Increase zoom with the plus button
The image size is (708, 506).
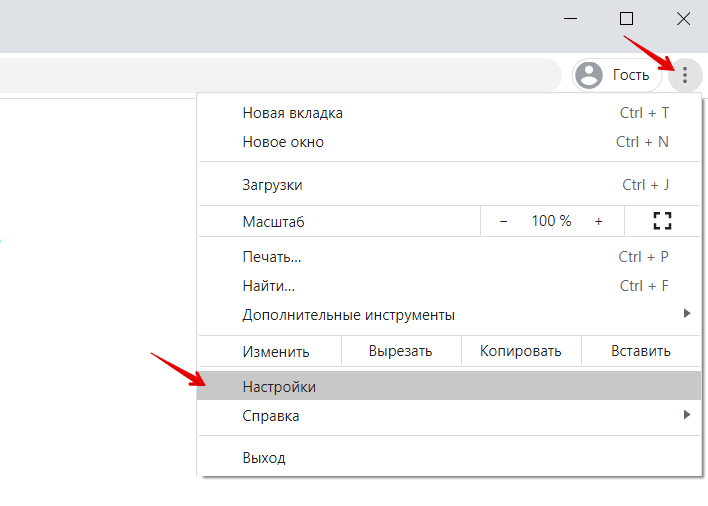[598, 221]
